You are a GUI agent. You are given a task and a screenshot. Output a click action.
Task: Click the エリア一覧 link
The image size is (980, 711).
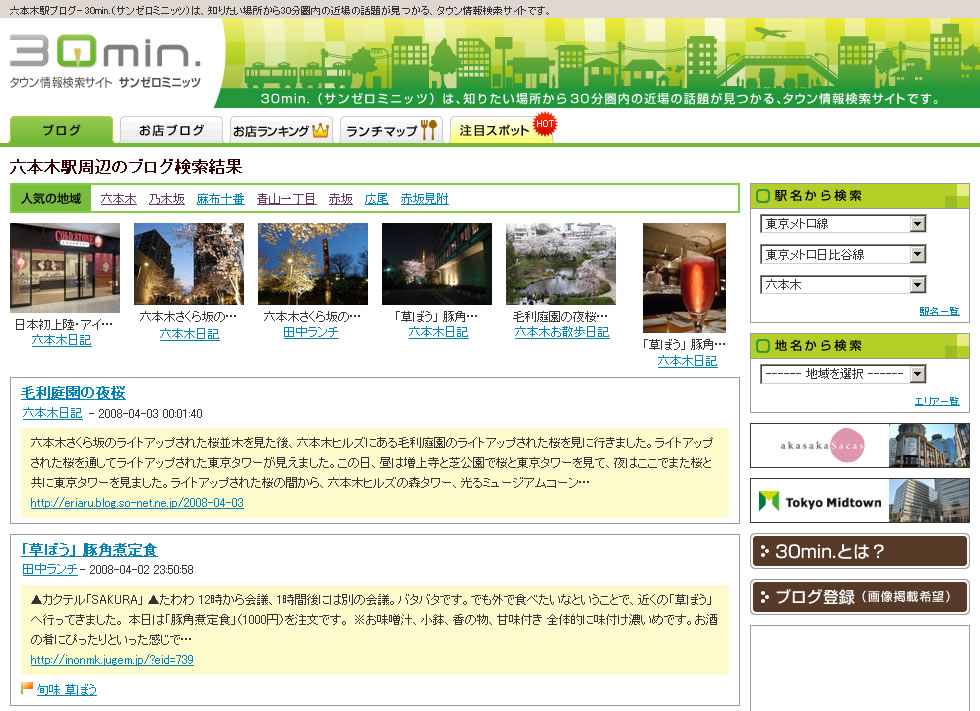(936, 400)
